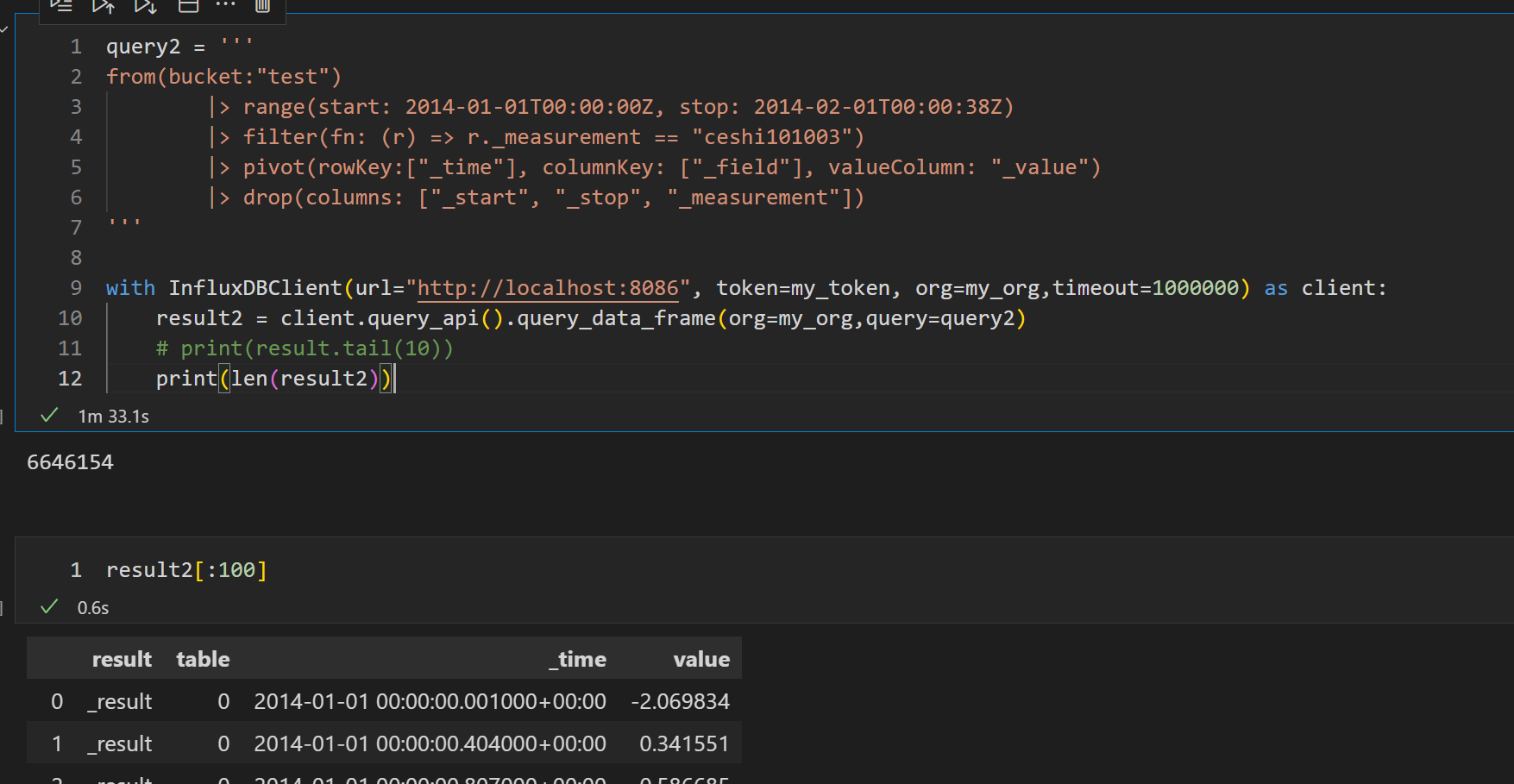Click line number 9 in the gutter
This screenshot has width=1514, height=784.
pos(76,287)
